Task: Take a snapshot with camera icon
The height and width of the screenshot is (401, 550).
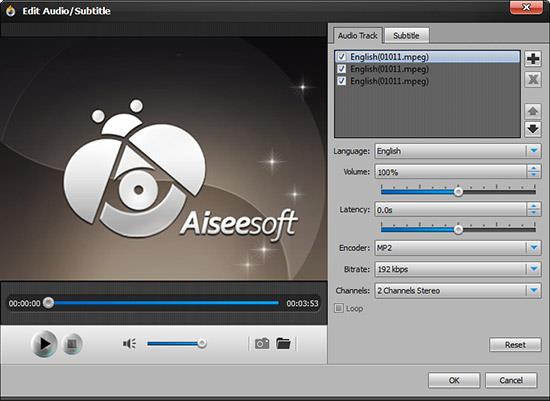Action: coord(262,343)
